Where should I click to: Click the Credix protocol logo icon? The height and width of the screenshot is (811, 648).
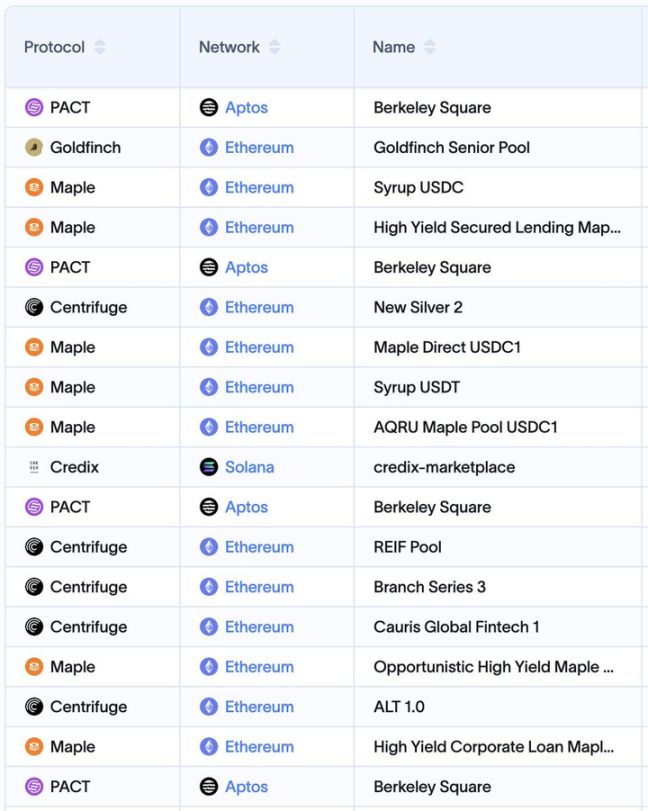click(34, 467)
